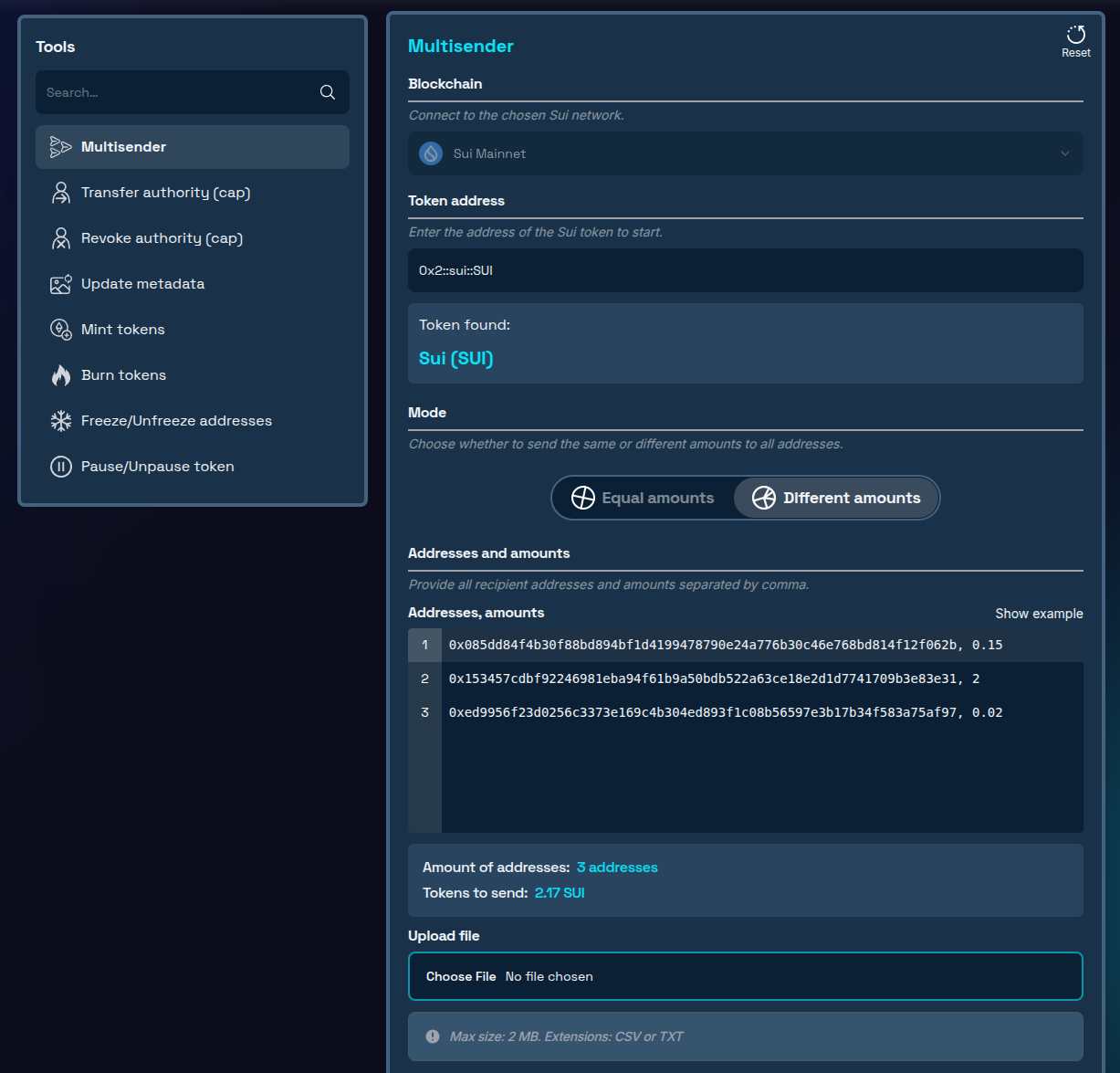The height and width of the screenshot is (1073, 1120).
Task: Open Pause/Unpause token tool
Action: click(x=193, y=467)
